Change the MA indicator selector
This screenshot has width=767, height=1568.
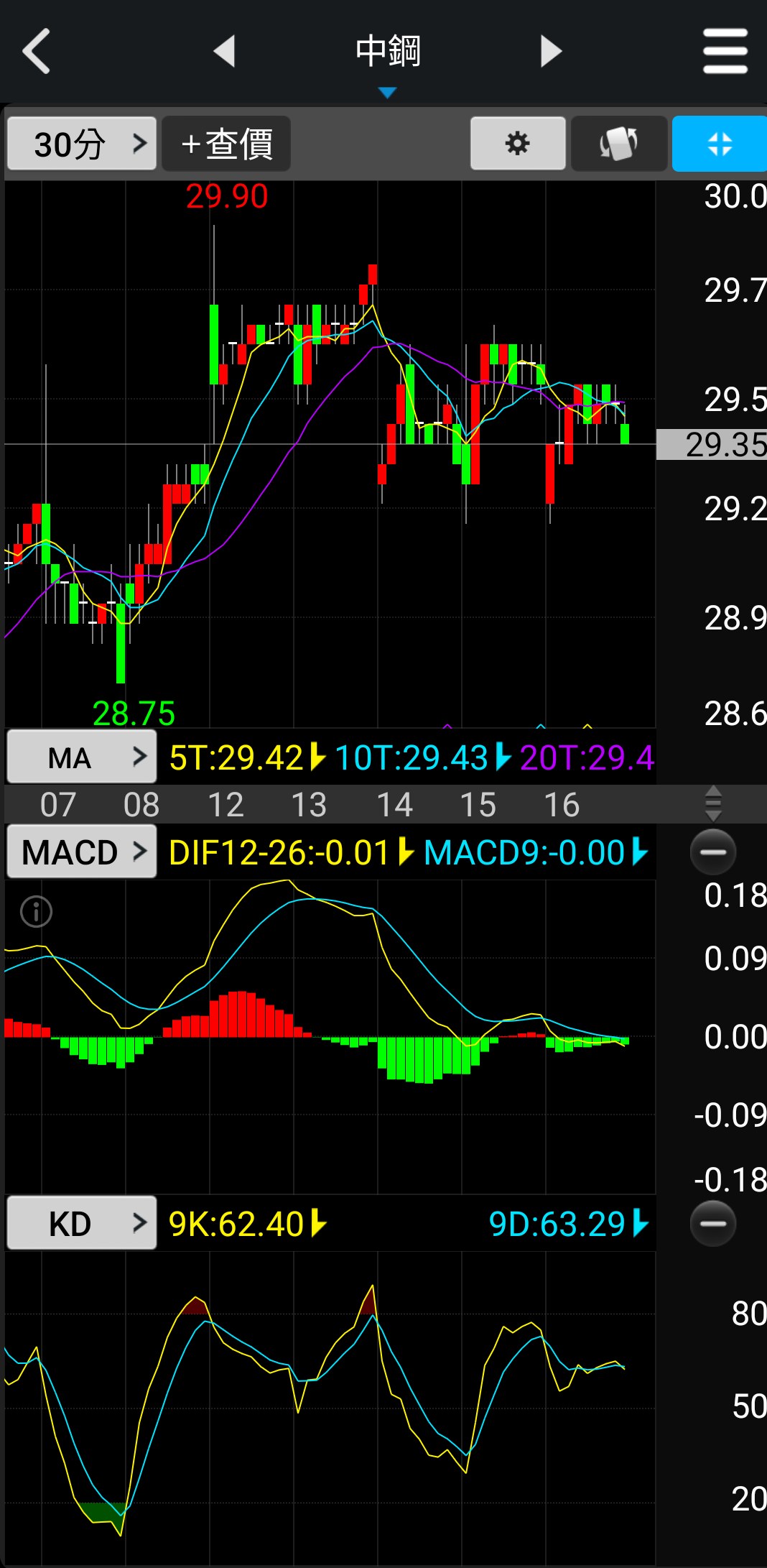tap(82, 757)
